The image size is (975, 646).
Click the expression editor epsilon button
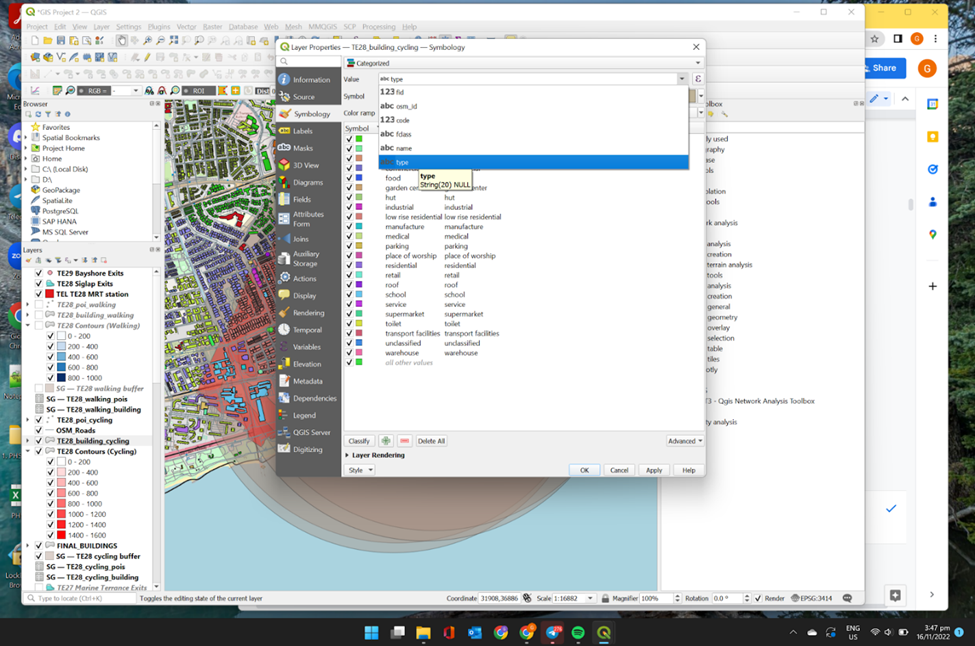point(697,79)
